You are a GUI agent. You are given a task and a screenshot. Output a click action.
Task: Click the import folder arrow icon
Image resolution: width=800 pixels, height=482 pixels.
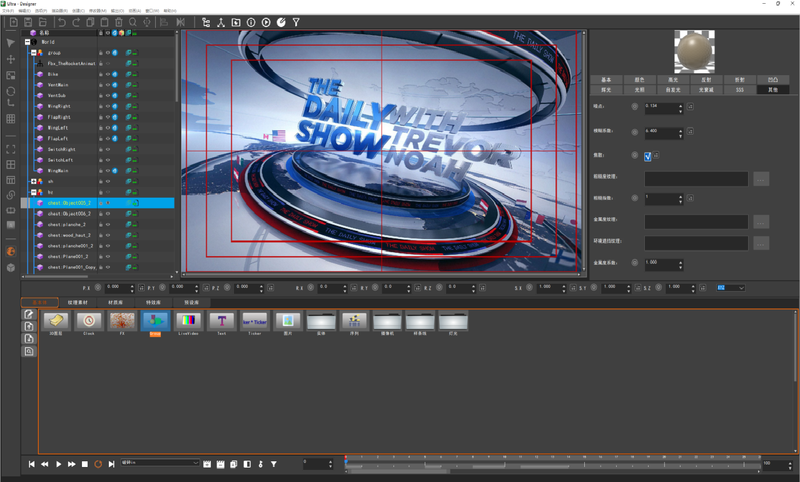click(x=236, y=22)
